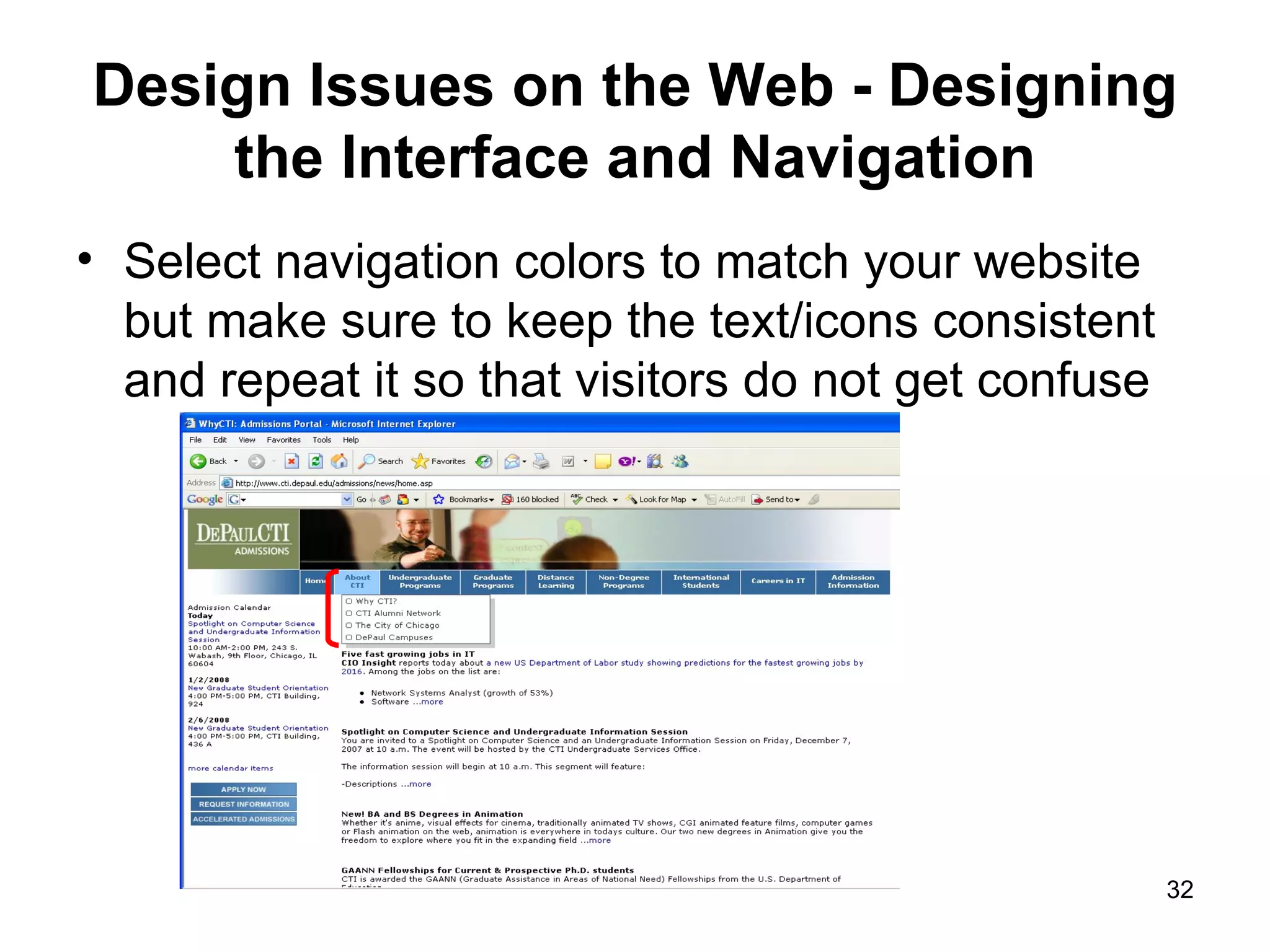Click into the Address bar URL field
Viewport: 1270px width, 952px height.
tap(558, 483)
